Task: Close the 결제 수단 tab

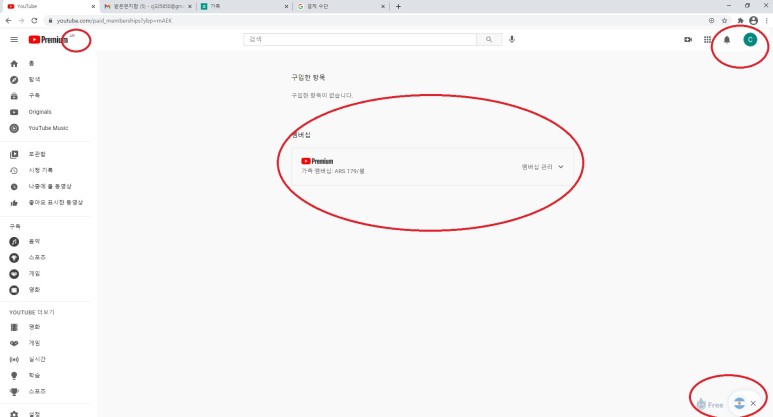Action: (x=383, y=6)
